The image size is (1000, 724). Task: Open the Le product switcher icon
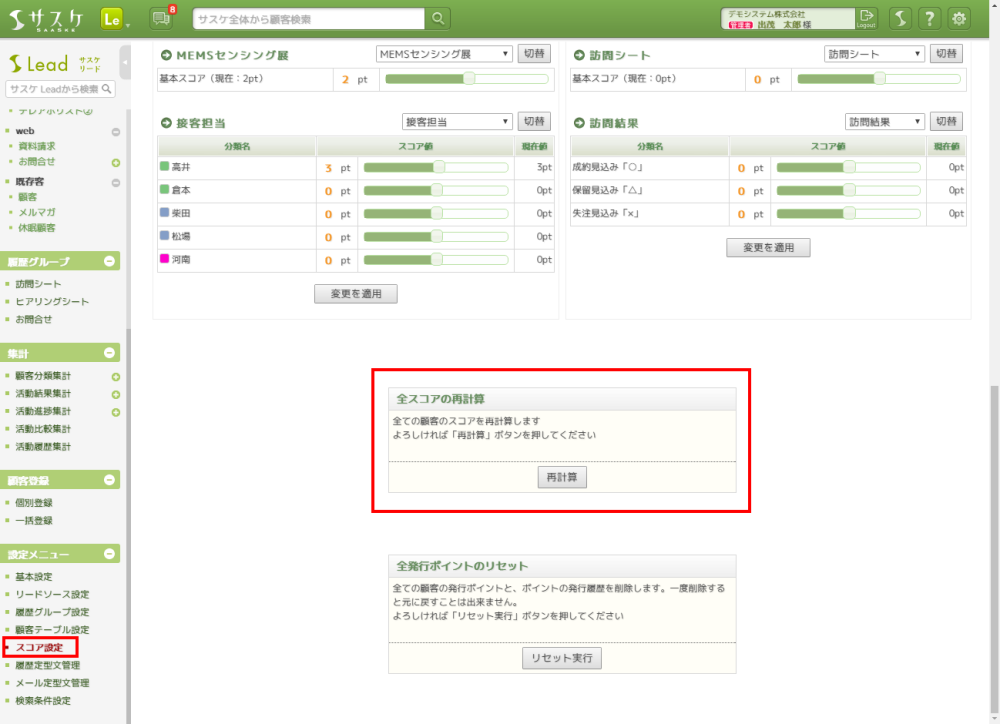pos(112,19)
